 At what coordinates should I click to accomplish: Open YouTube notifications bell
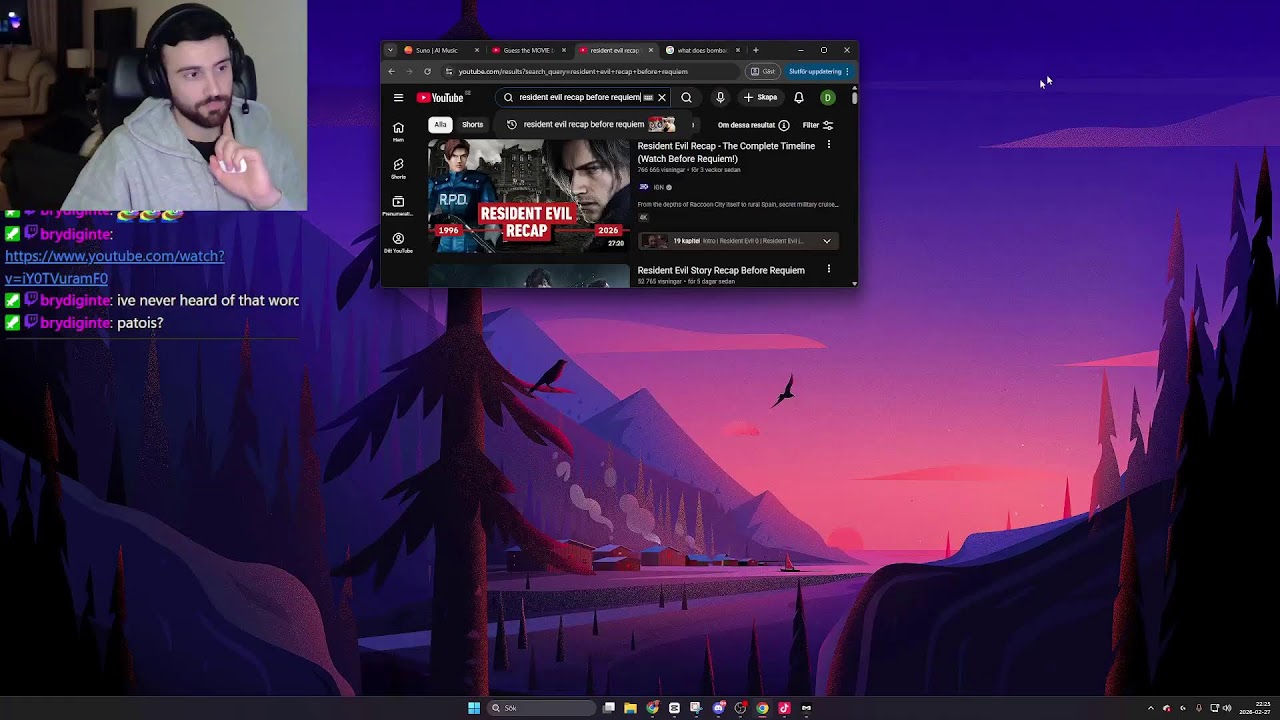tap(799, 98)
